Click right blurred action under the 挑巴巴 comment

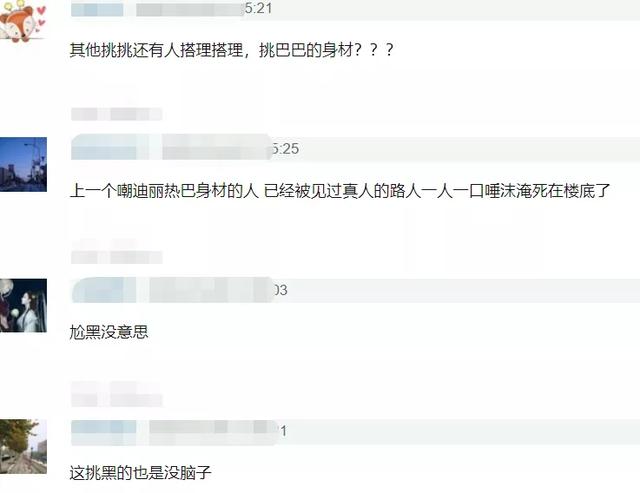136,114
